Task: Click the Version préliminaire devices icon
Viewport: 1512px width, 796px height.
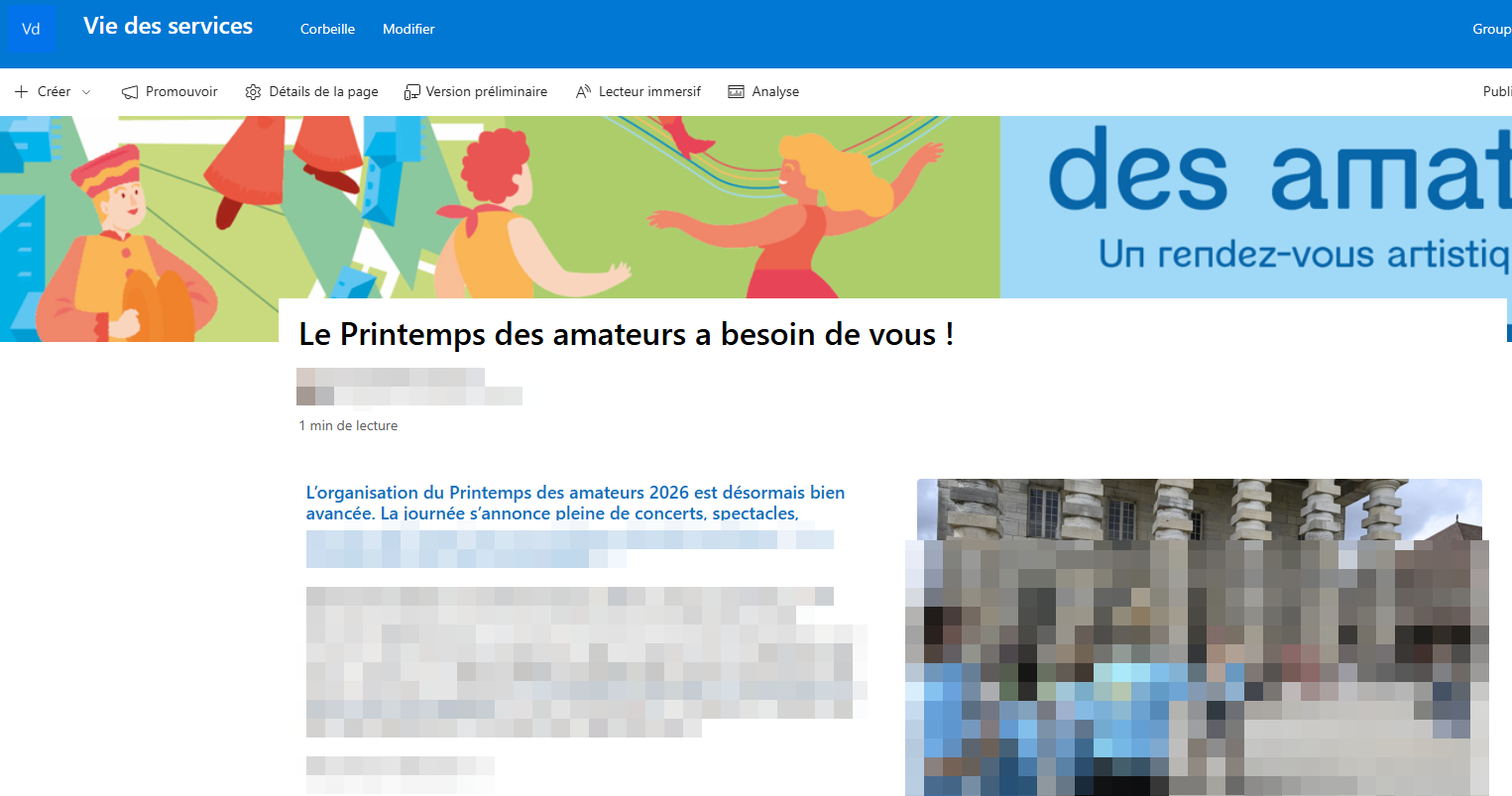Action: tap(412, 92)
